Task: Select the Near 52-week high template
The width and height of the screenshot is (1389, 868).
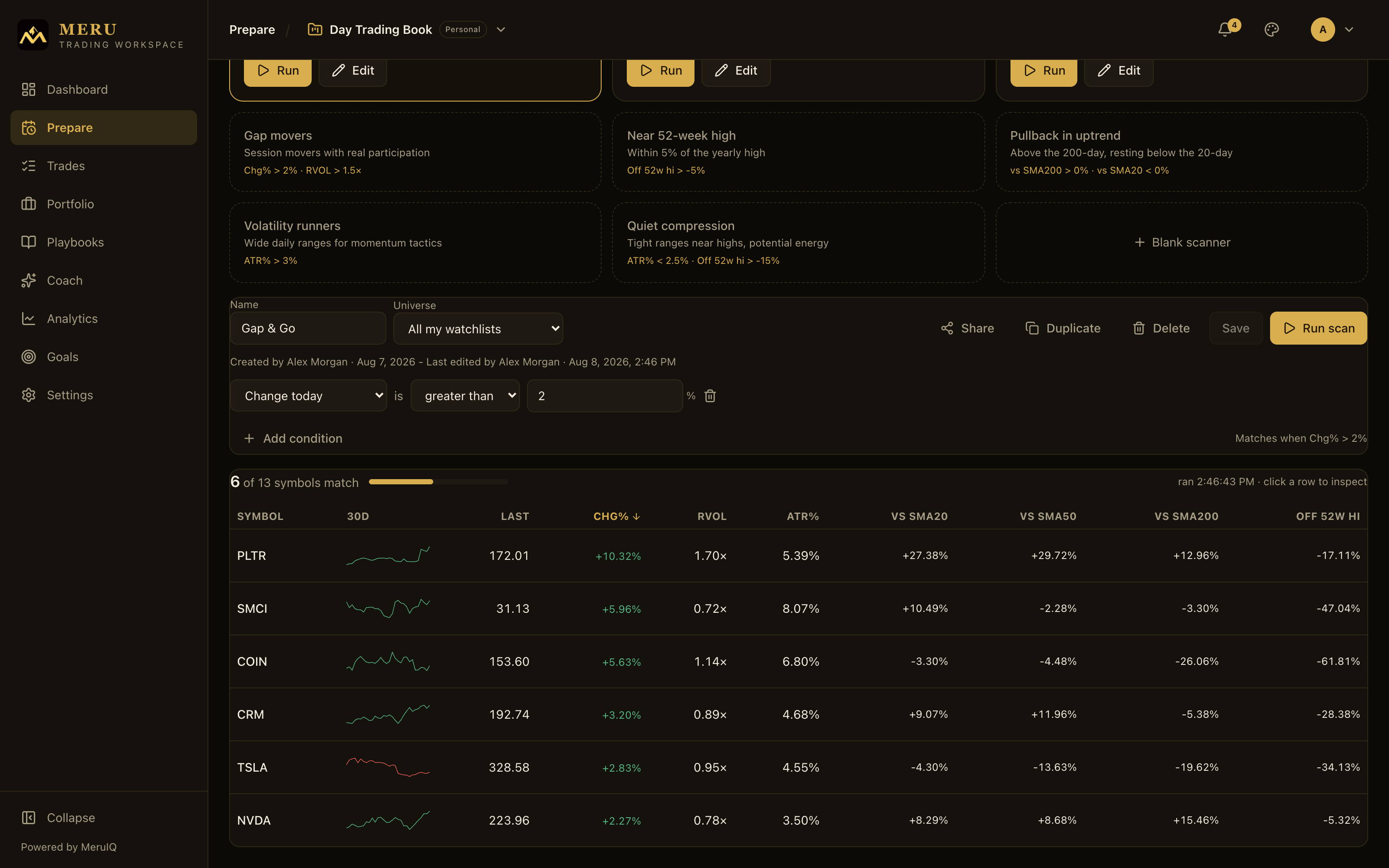Action: click(x=798, y=152)
